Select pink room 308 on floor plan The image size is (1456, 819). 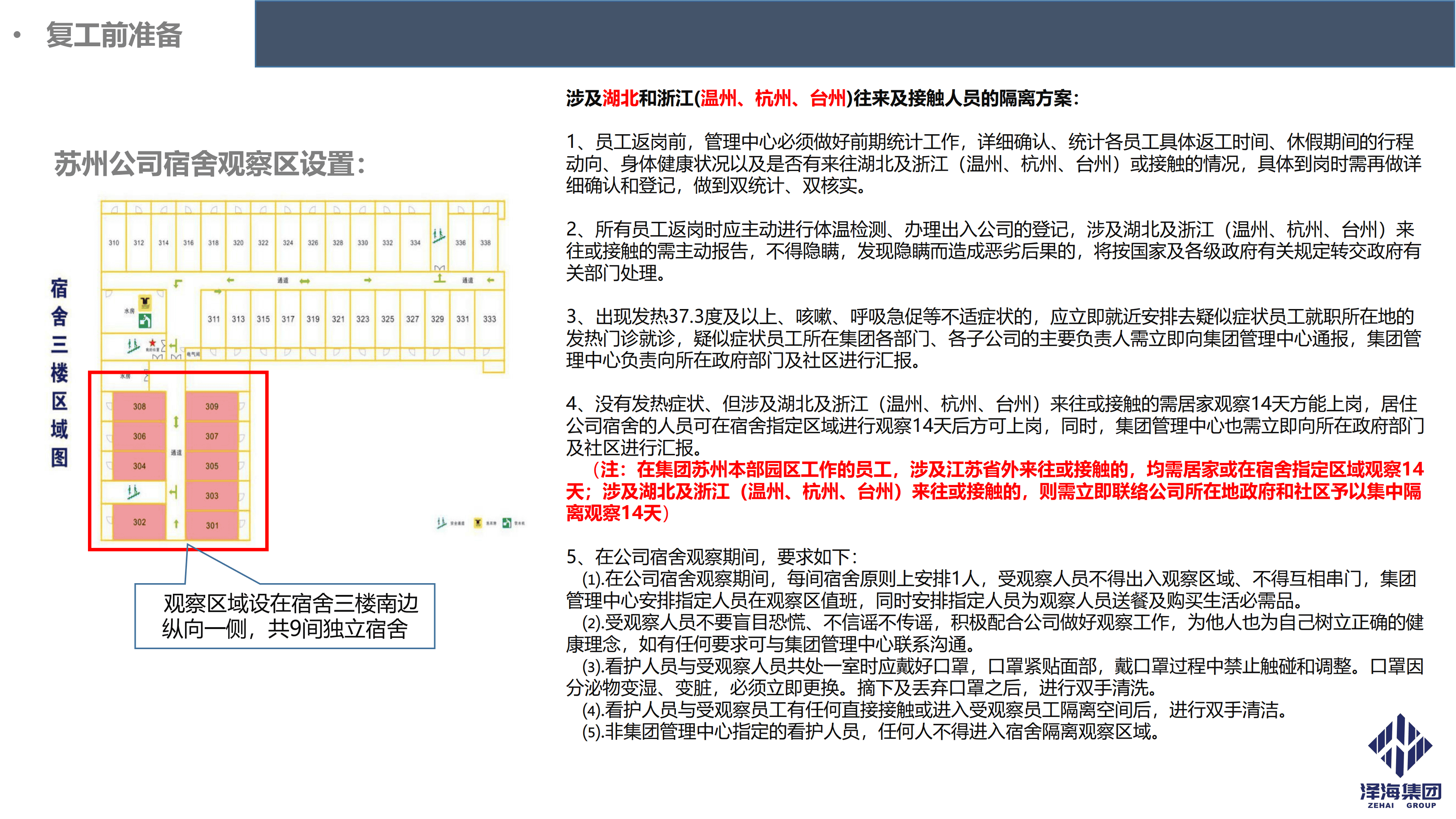[139, 406]
